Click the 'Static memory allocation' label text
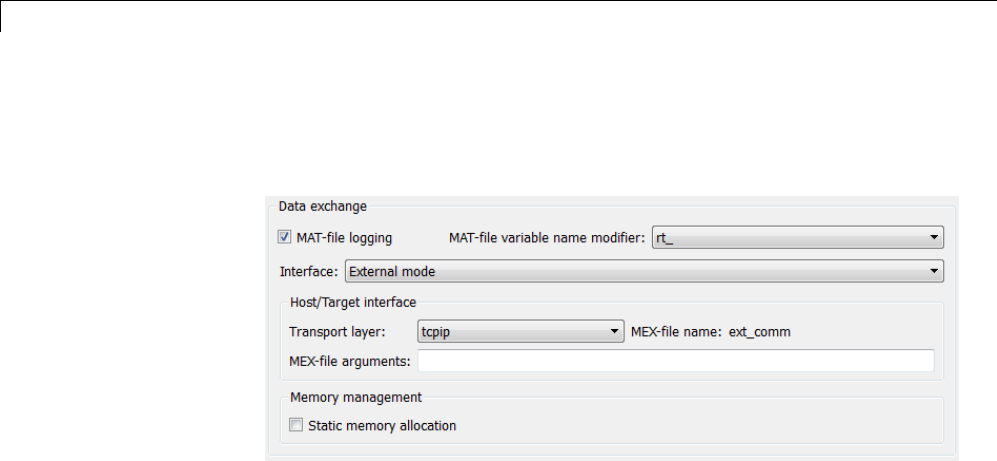 coord(382,426)
